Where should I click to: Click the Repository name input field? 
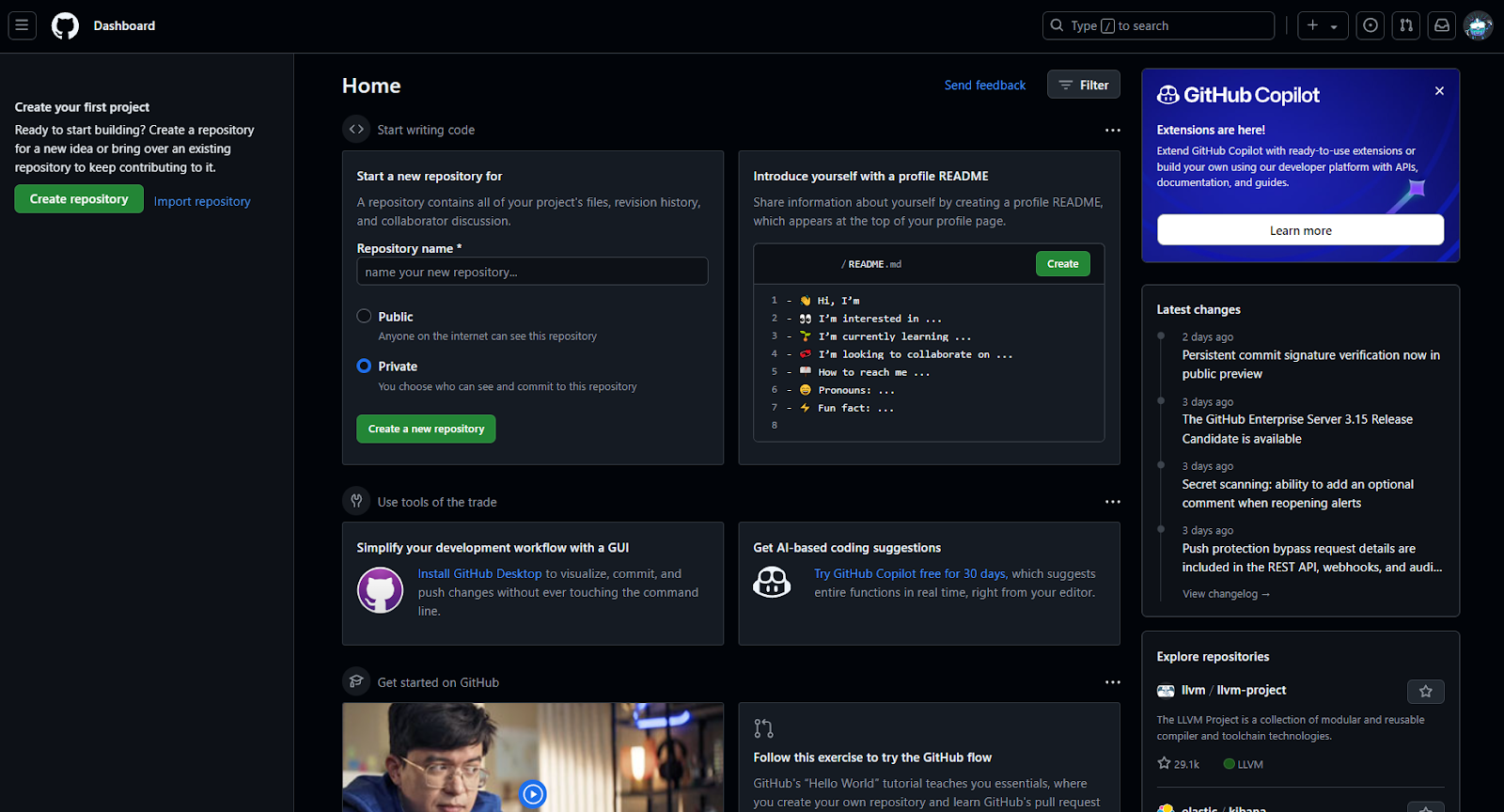[532, 272]
